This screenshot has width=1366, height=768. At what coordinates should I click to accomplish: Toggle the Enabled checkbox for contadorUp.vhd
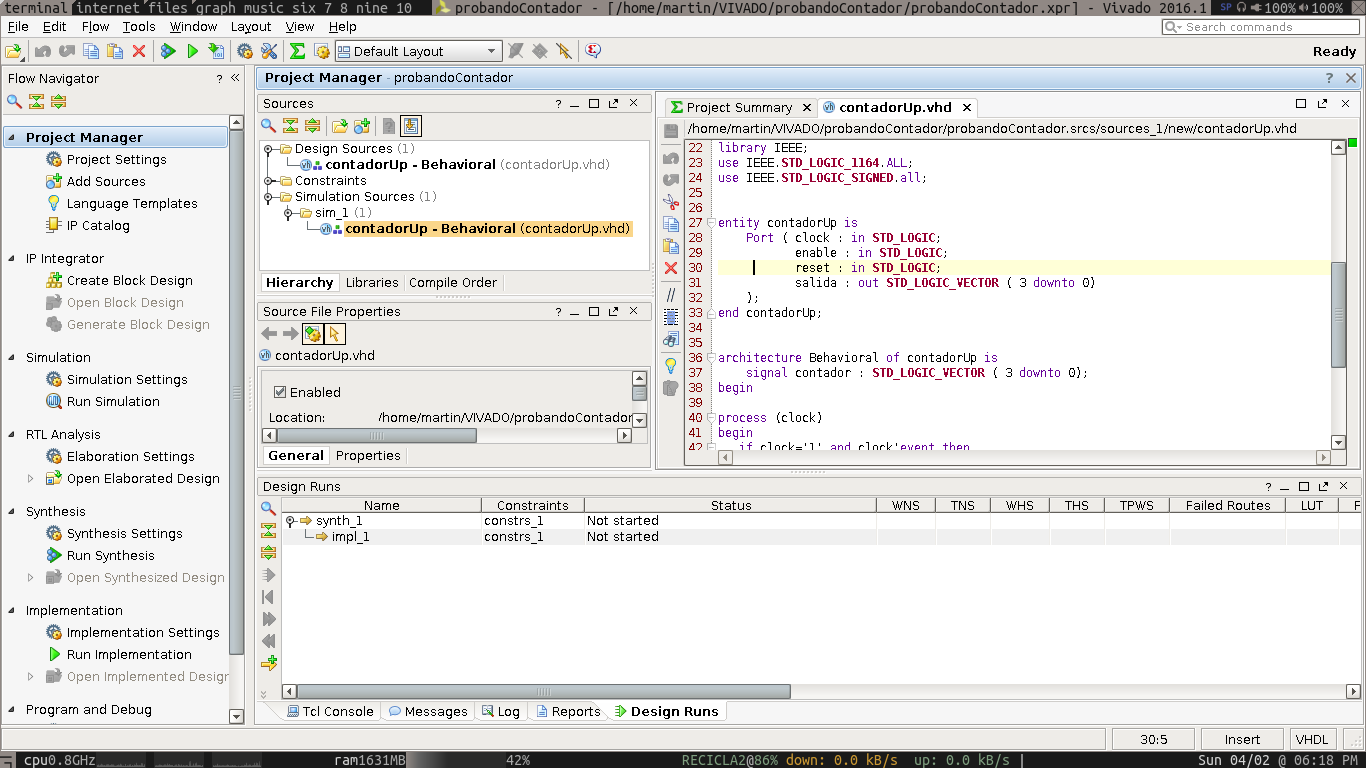point(280,392)
